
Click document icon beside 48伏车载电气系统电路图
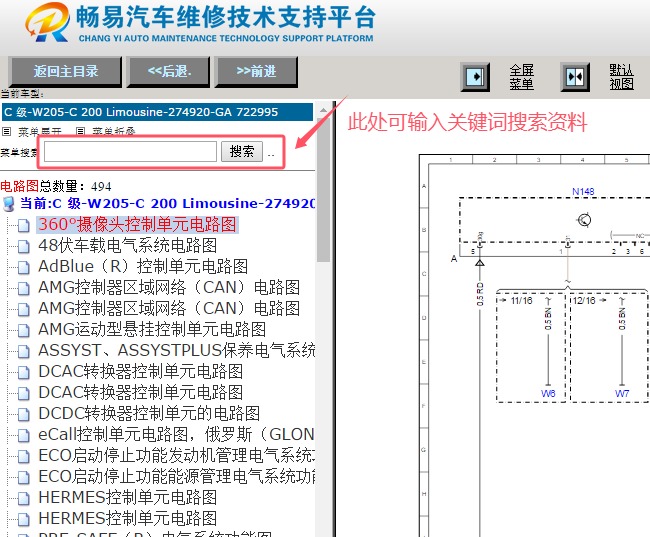23,246
